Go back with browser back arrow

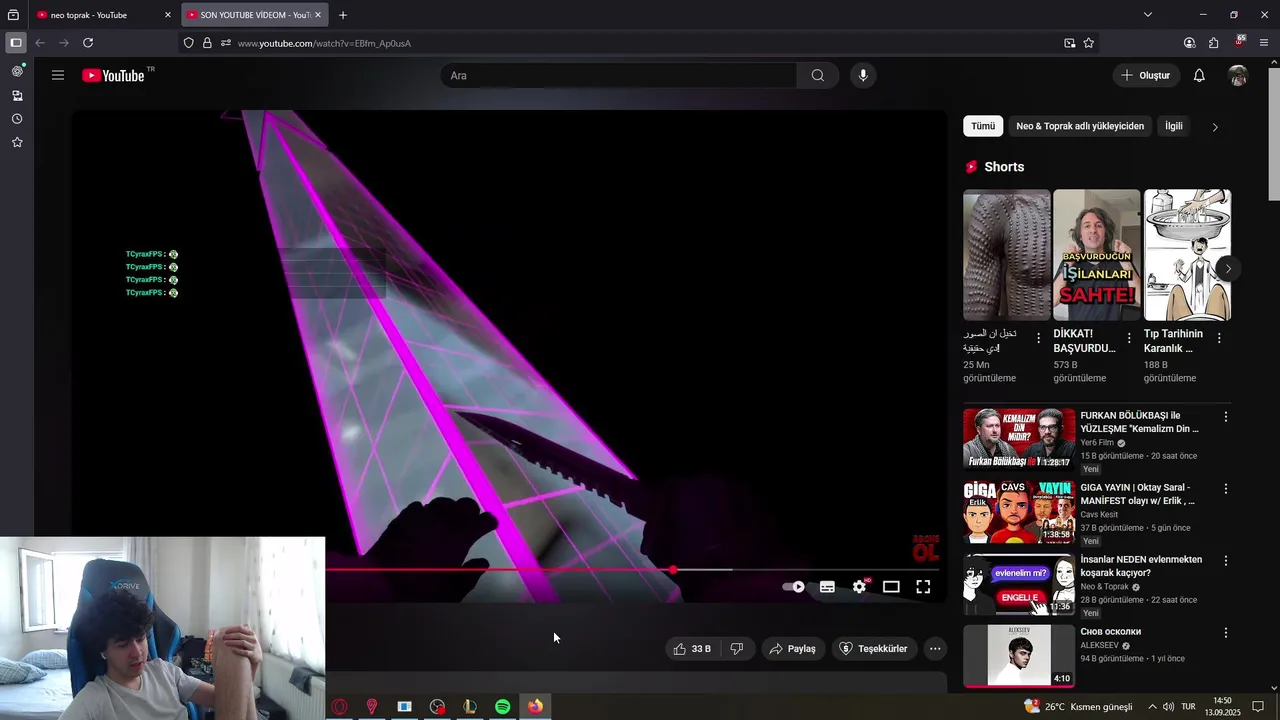pyautogui.click(x=40, y=43)
